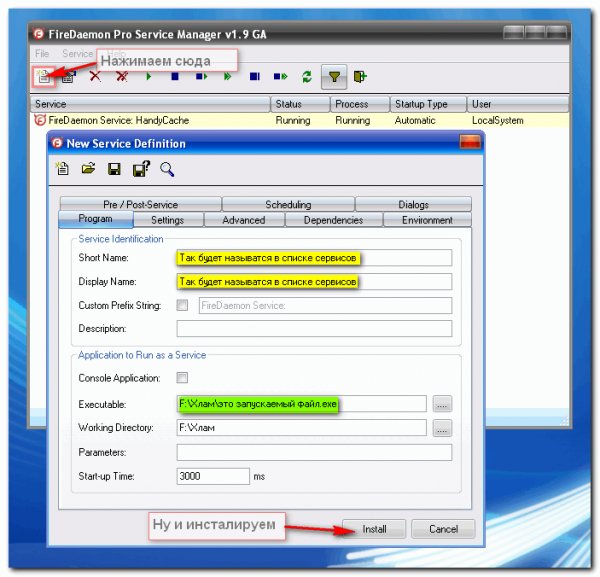Viewport: 600px width, 577px height.
Task: Click the restart service icon
Action: point(201,77)
